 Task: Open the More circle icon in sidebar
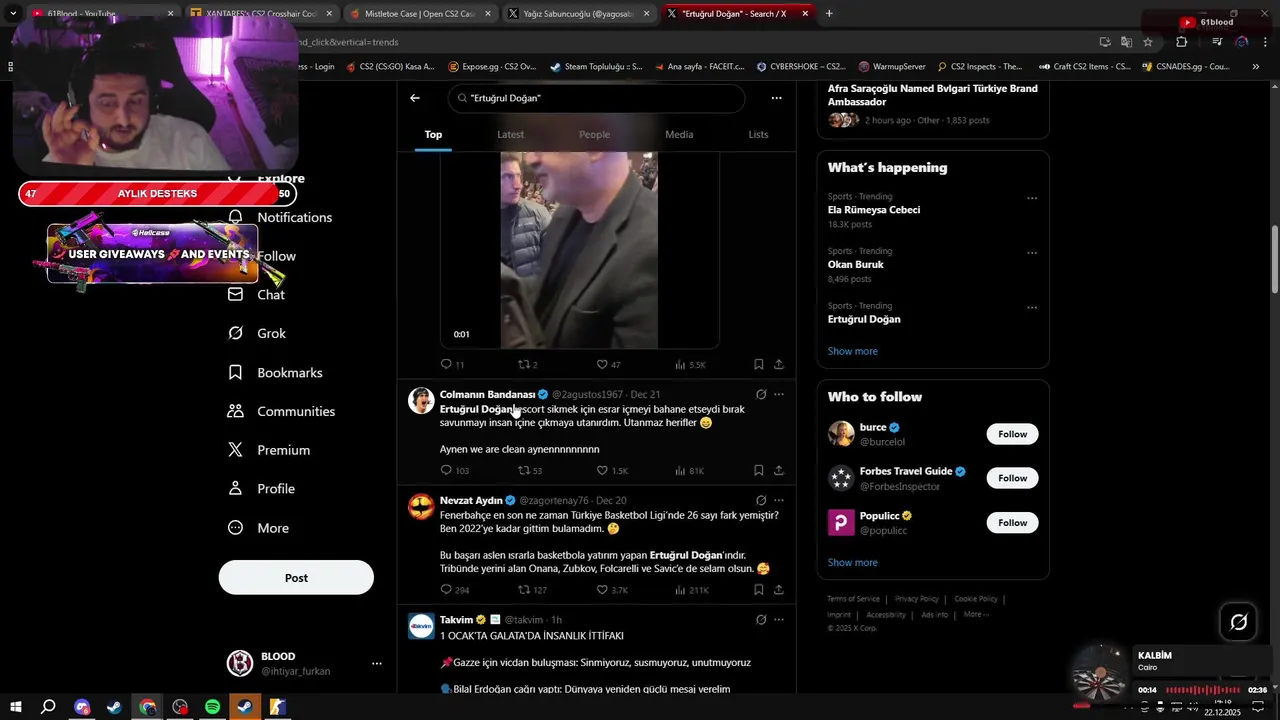[236, 527]
